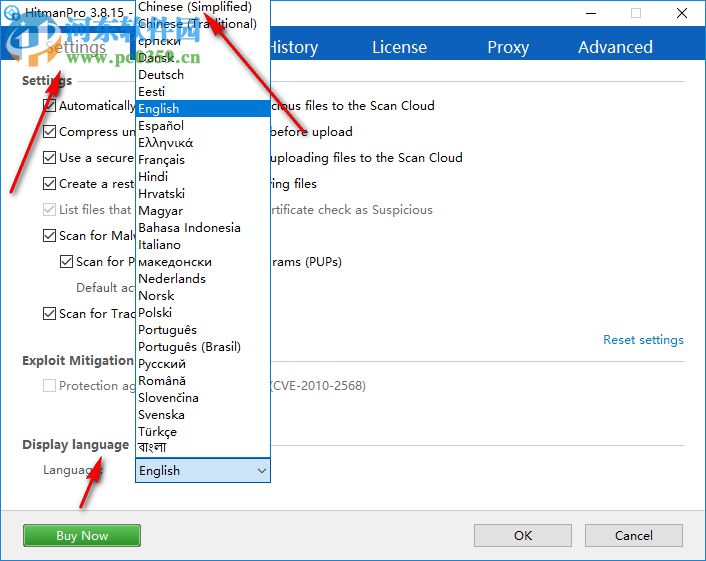706x561 pixels.
Task: Go to the Advanced tab
Action: (x=615, y=47)
